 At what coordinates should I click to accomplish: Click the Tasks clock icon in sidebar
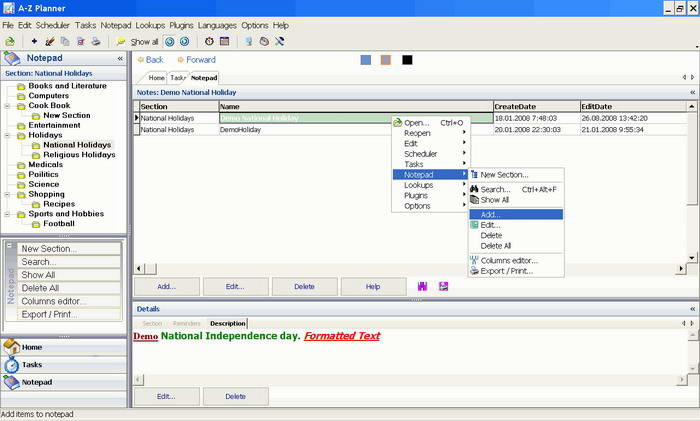coord(12,364)
